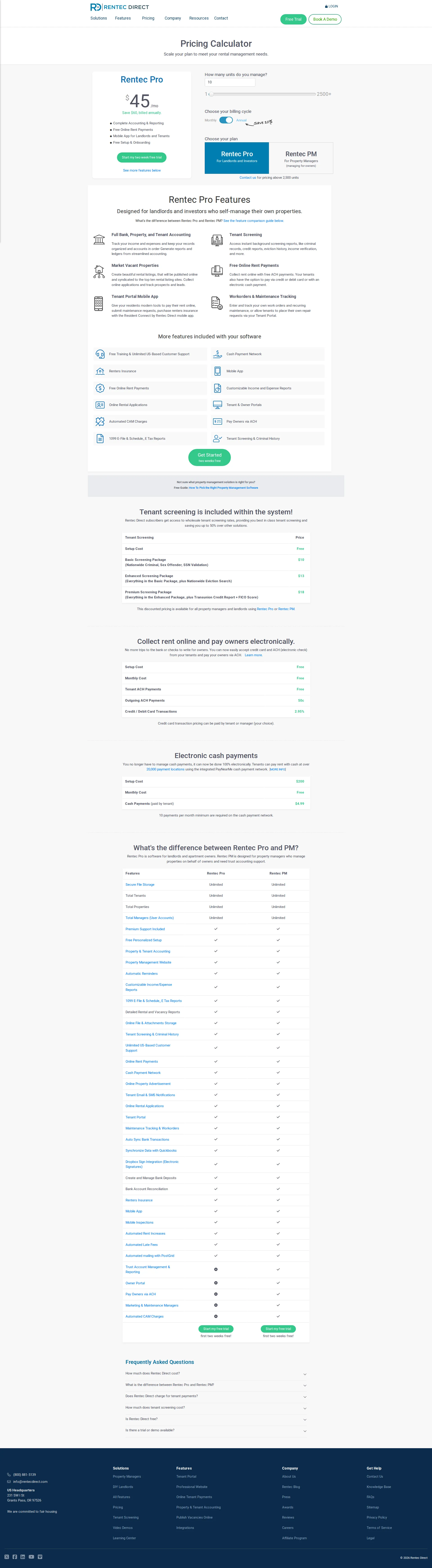432x1568 pixels.
Task: Open the Rentec Direct Facebook page icon
Action: (15, 1557)
